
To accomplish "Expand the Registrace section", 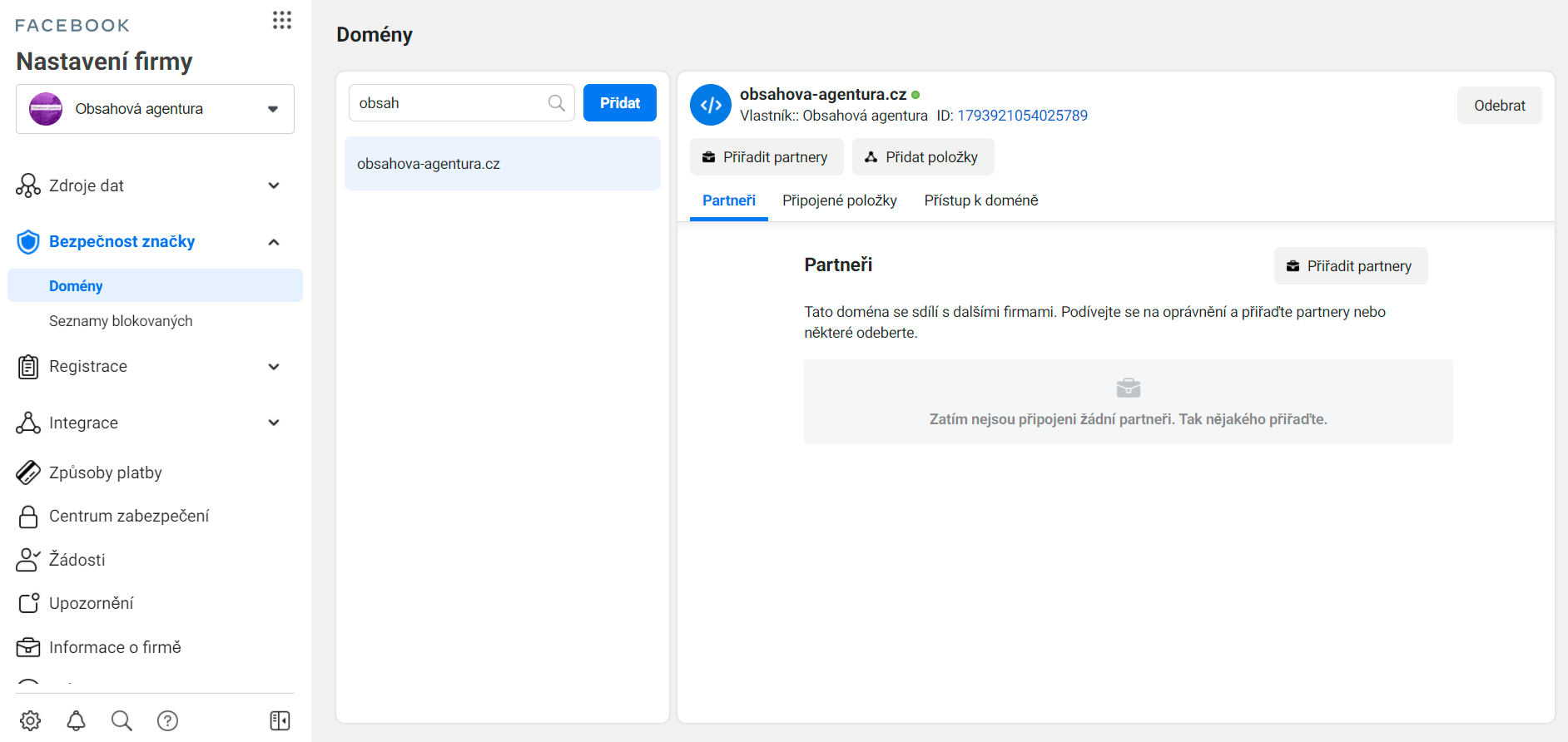I will point(274,367).
